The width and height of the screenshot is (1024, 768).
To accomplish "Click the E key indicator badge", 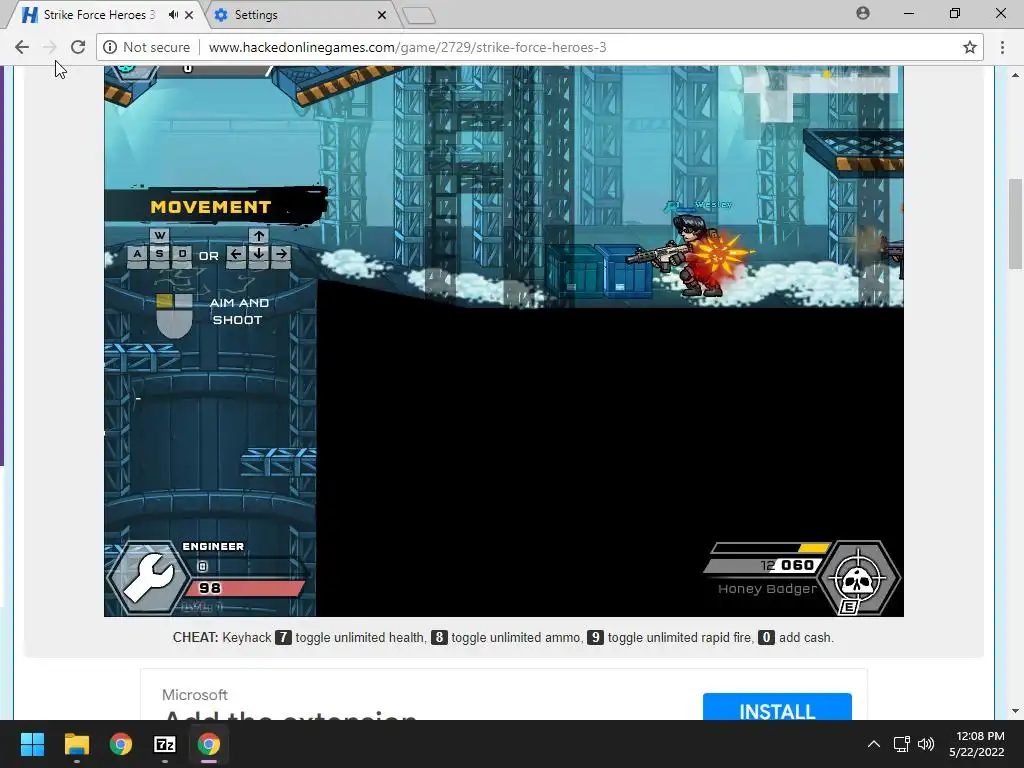I will pyautogui.click(x=848, y=607).
